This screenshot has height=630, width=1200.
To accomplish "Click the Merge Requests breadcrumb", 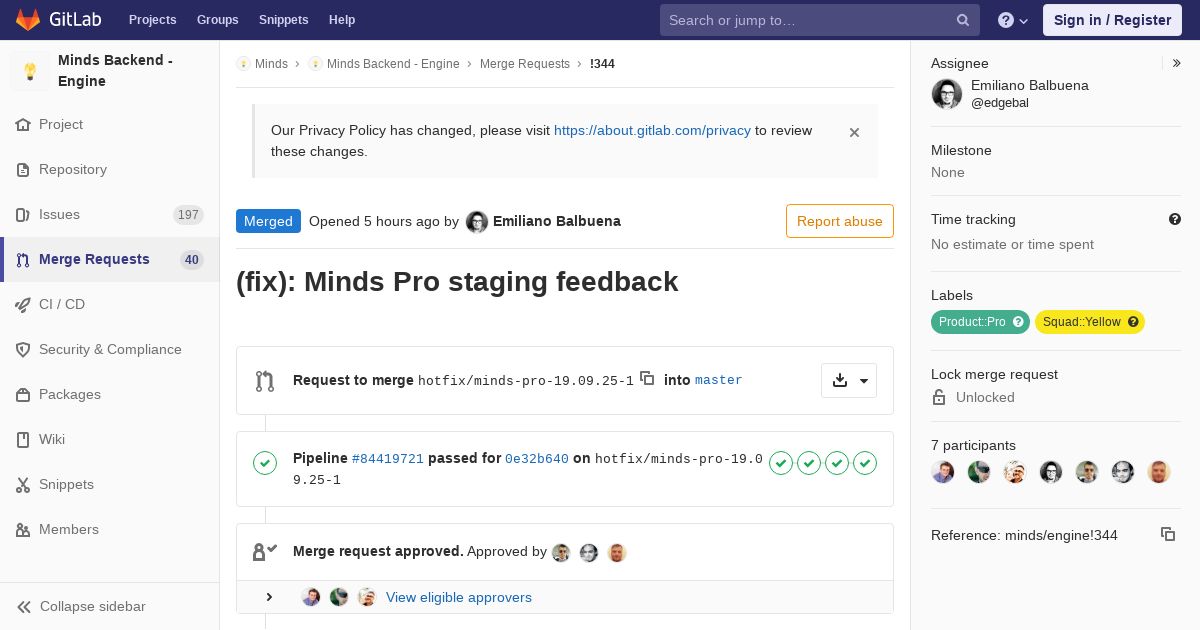I will click(x=525, y=64).
